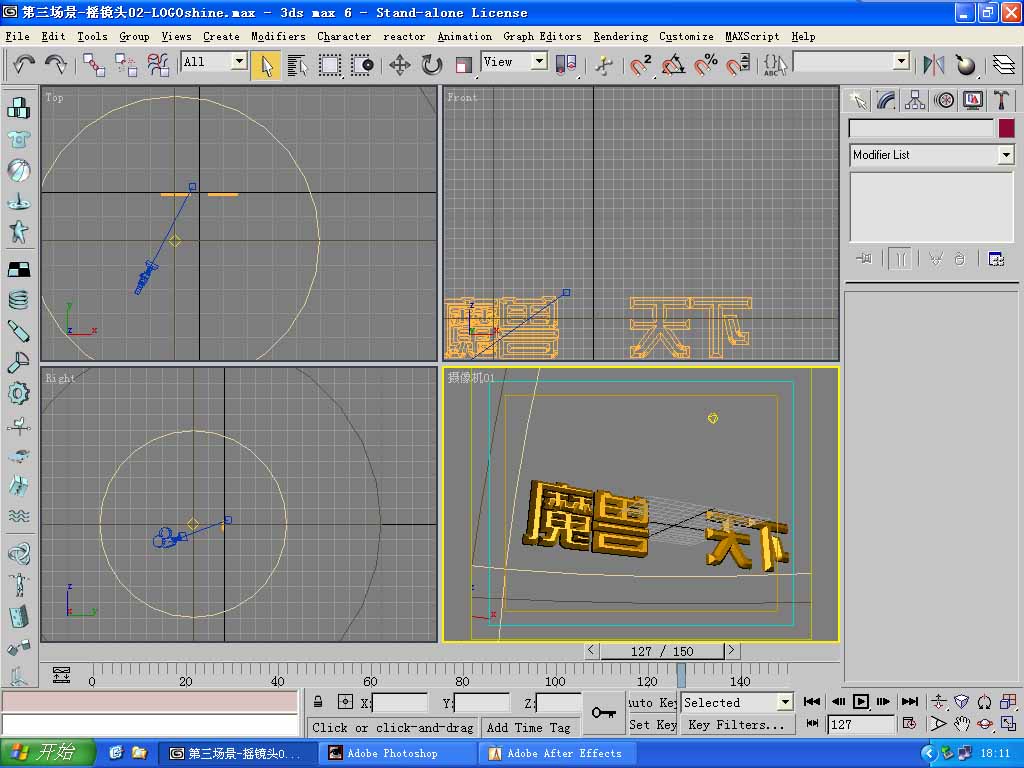The height and width of the screenshot is (768, 1024).
Task: Activate Bind to Space Warp tool
Action: pos(157,65)
